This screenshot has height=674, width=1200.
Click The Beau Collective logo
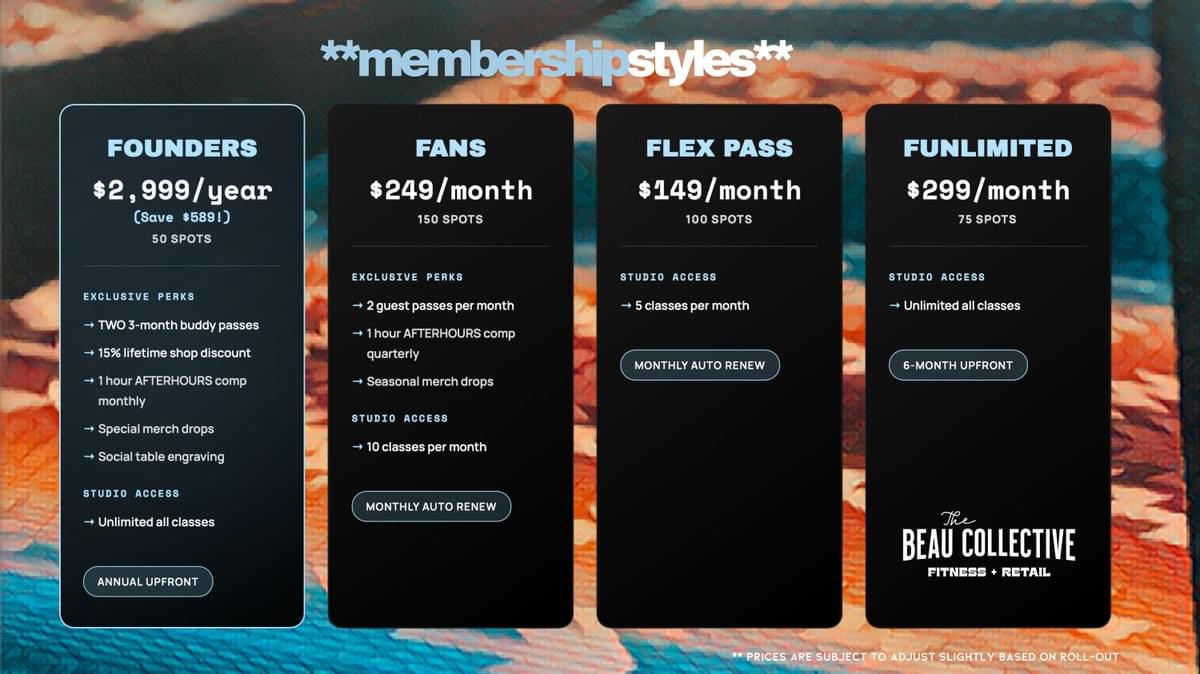coord(988,545)
